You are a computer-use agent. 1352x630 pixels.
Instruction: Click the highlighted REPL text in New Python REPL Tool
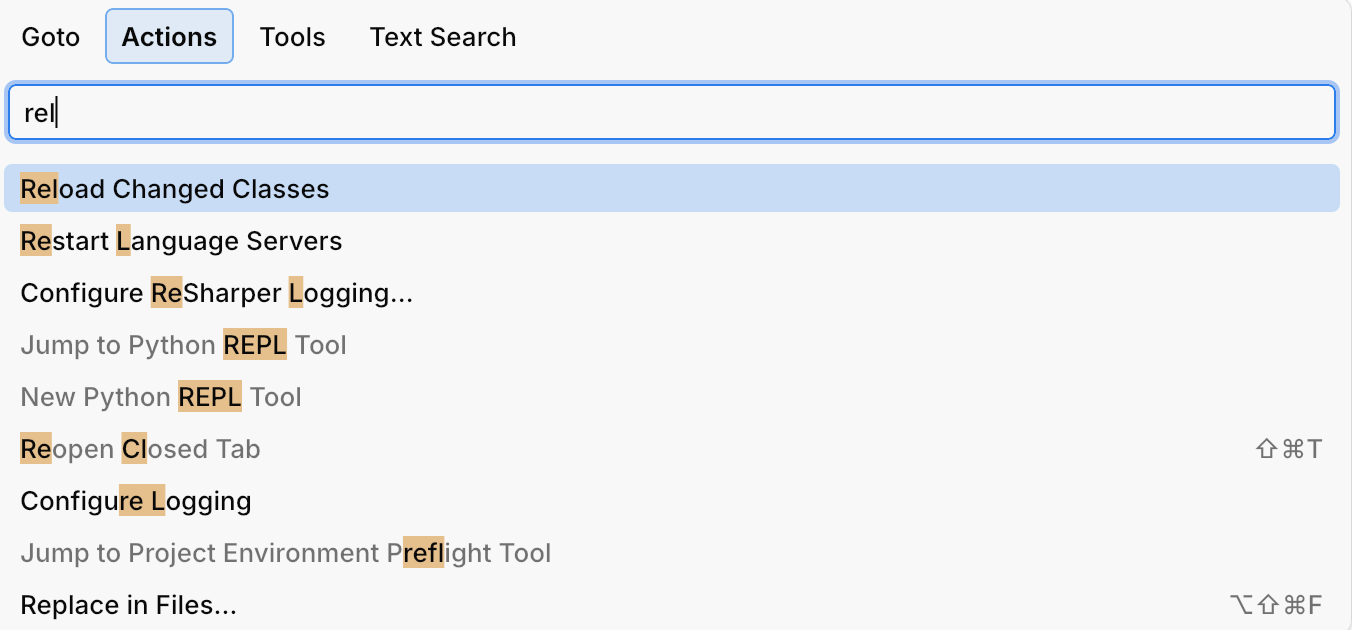(209, 396)
